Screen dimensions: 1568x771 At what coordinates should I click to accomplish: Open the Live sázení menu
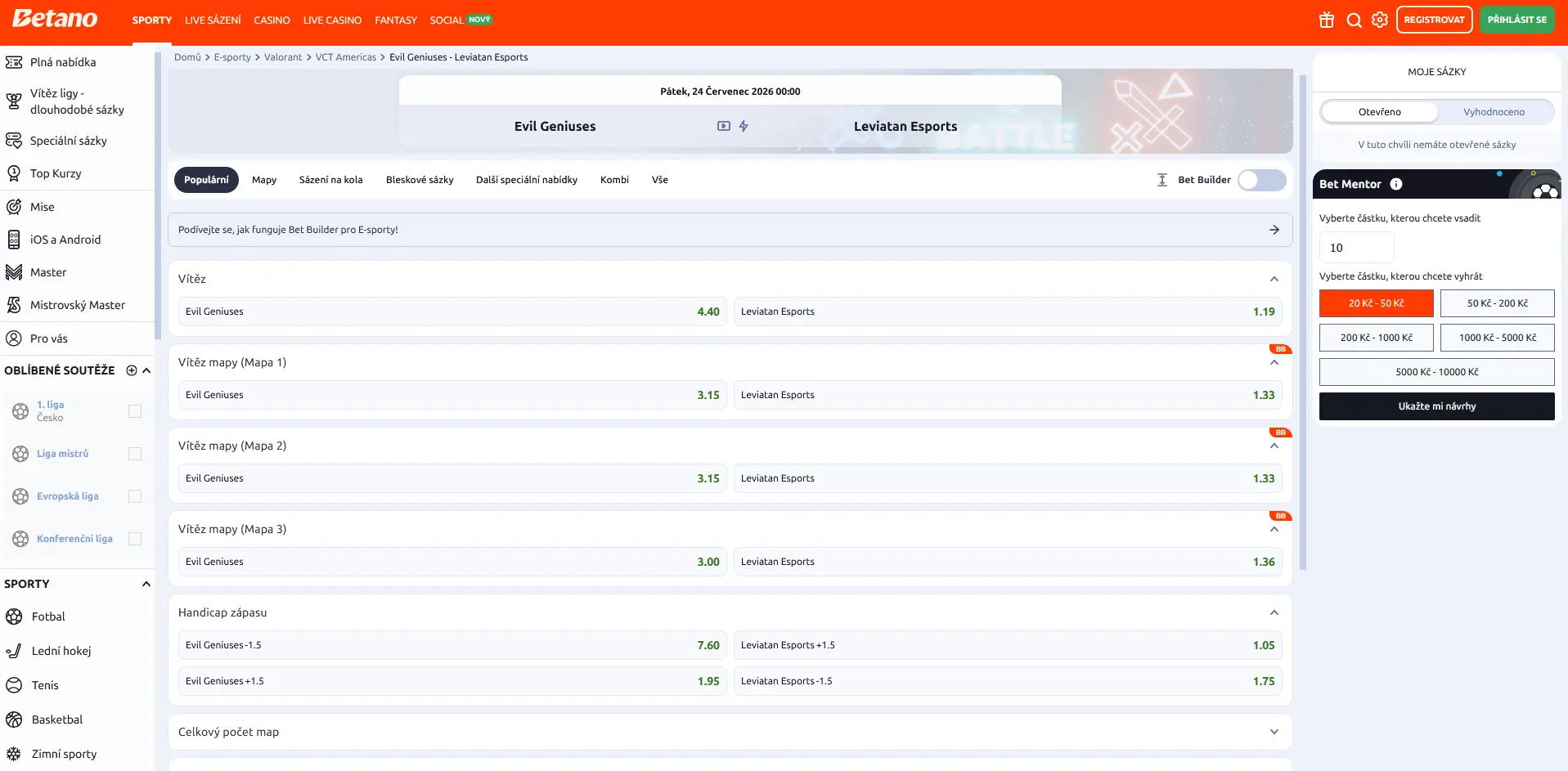(x=213, y=20)
